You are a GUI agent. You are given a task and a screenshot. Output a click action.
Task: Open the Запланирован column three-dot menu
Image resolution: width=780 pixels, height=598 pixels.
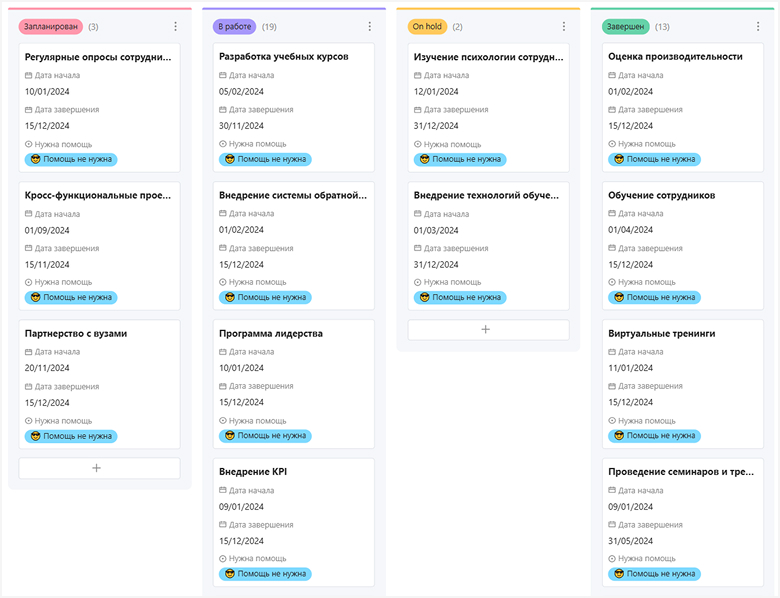click(x=175, y=27)
